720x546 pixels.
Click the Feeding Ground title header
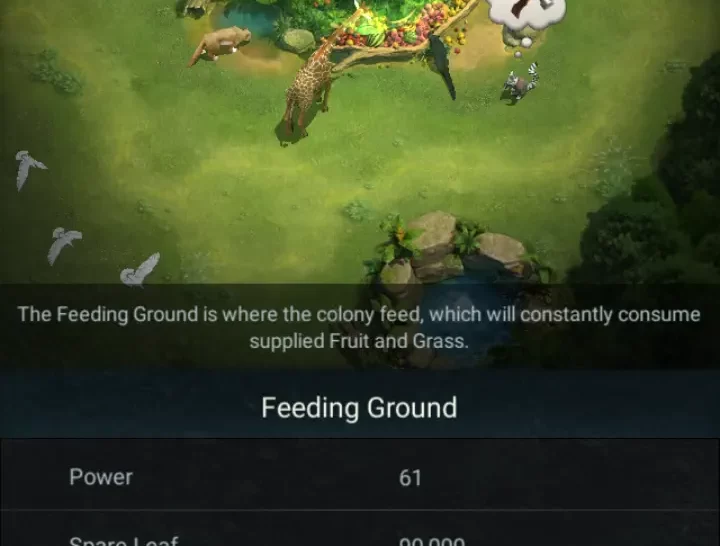tap(359, 408)
